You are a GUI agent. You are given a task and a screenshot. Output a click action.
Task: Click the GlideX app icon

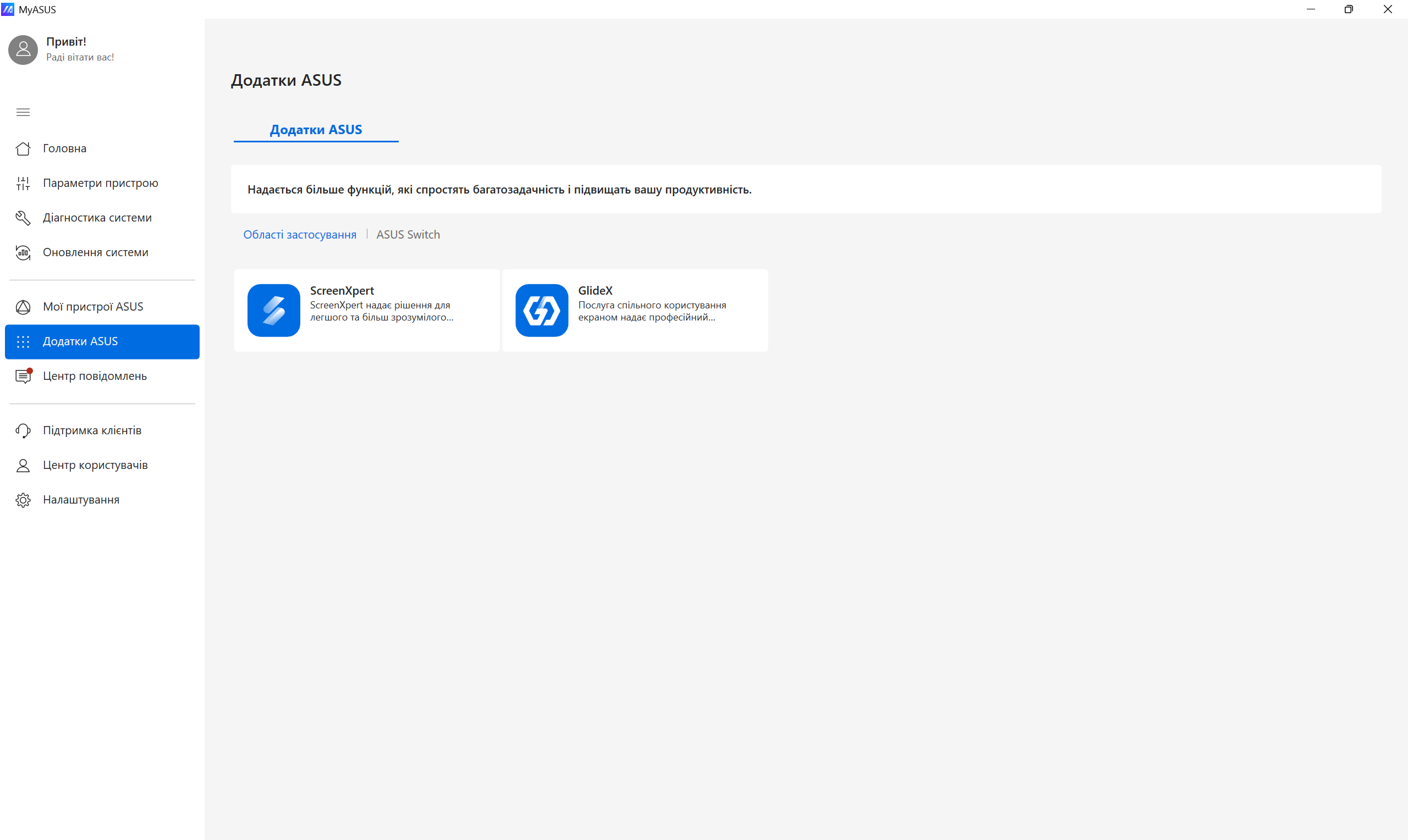541,310
